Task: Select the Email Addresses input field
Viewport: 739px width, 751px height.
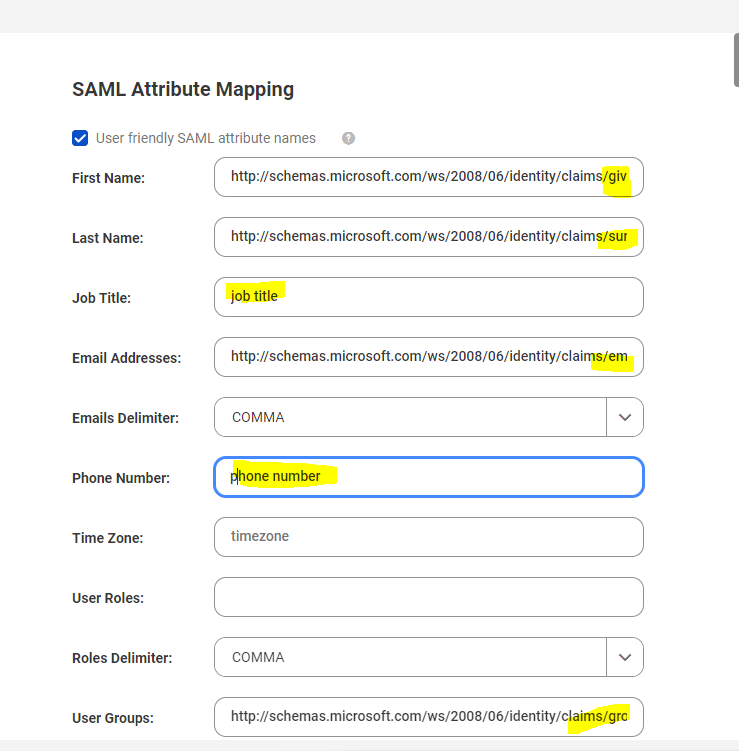Action: click(x=429, y=357)
